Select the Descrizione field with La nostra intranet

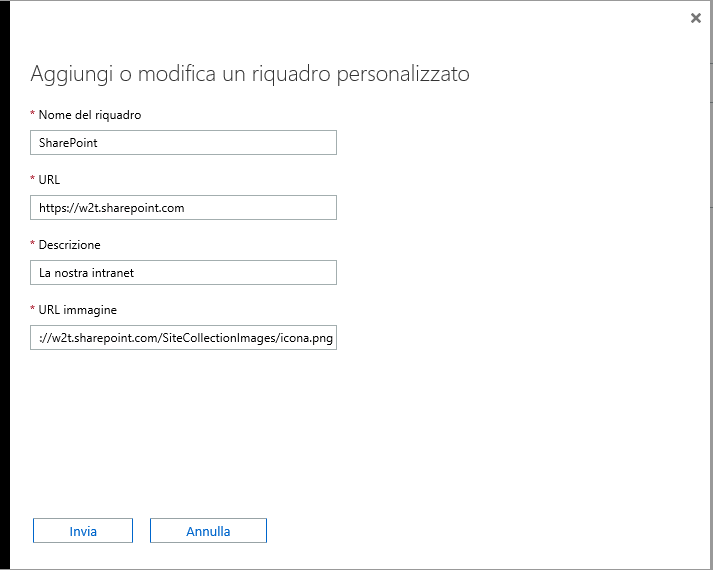coord(183,272)
